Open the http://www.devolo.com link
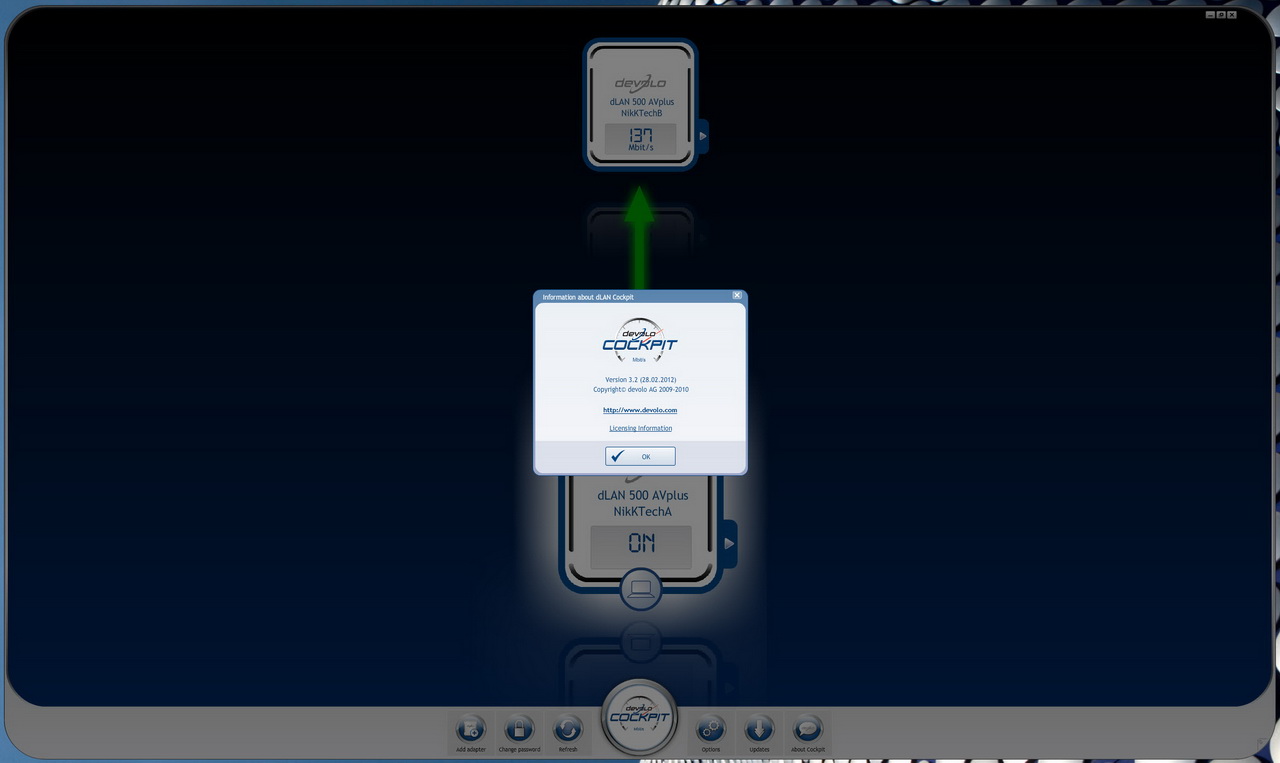Image resolution: width=1280 pixels, height=763 pixels. pyautogui.click(x=640, y=410)
